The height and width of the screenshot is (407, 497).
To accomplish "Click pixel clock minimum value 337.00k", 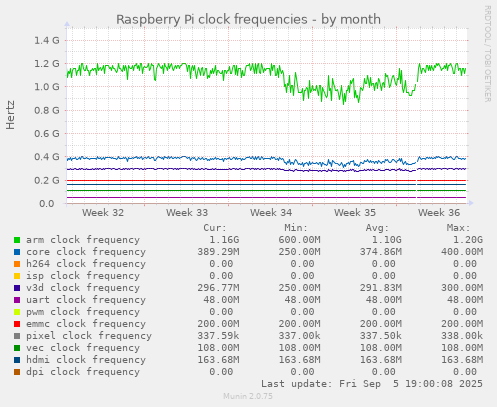I will 299,336.
